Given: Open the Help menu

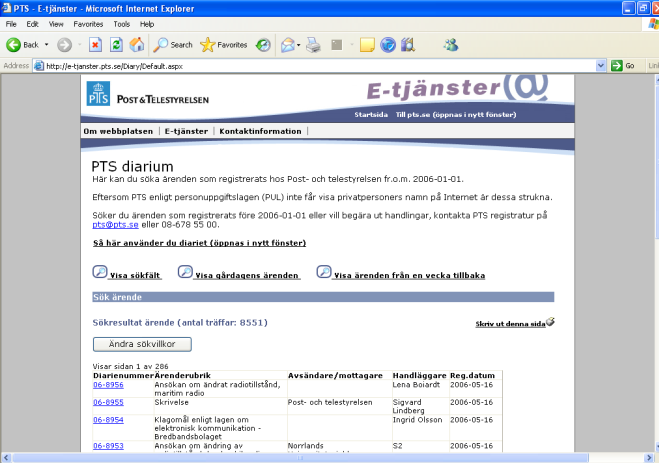Looking at the screenshot, I should click(x=147, y=24).
